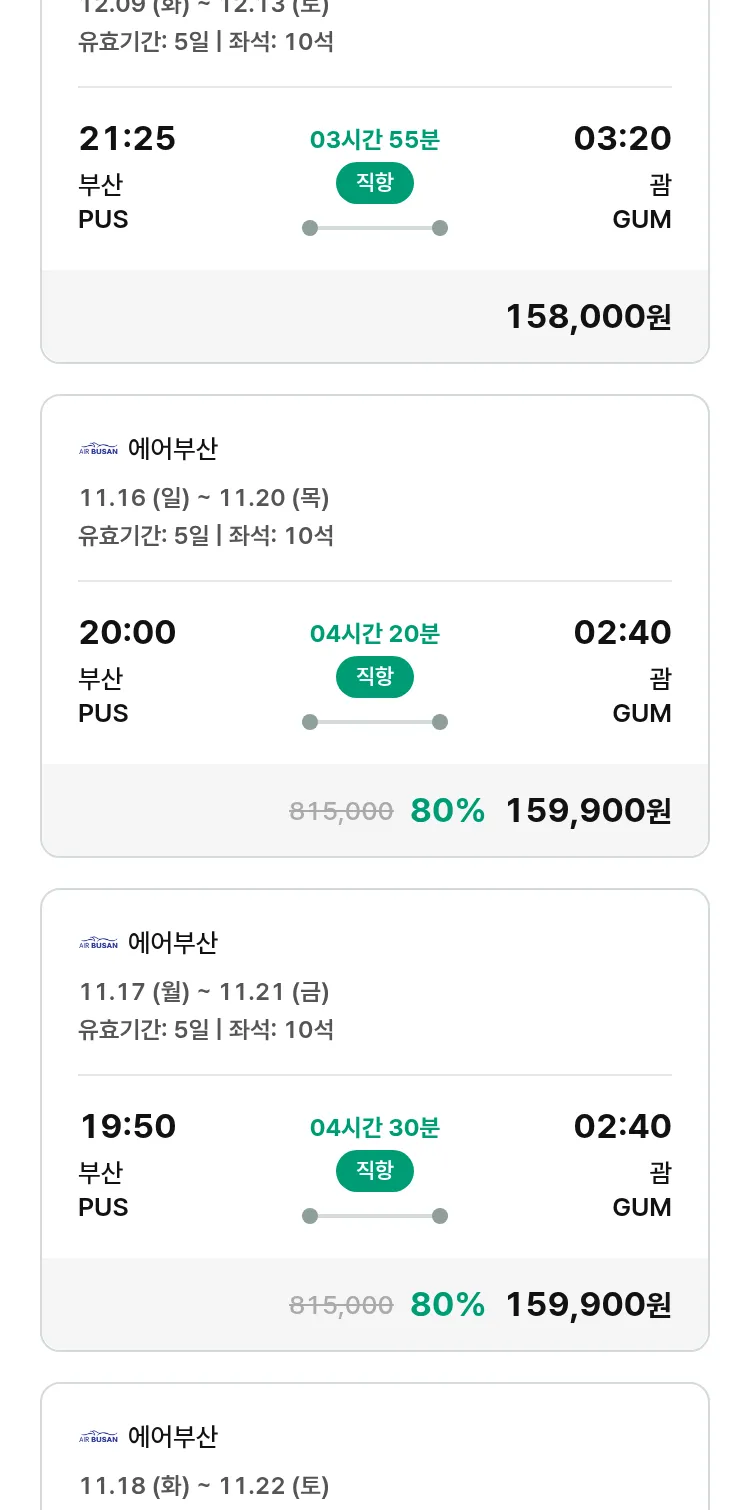
Task: Click the route line under the 20:00 flight's 직항 badge
Action: (375, 722)
